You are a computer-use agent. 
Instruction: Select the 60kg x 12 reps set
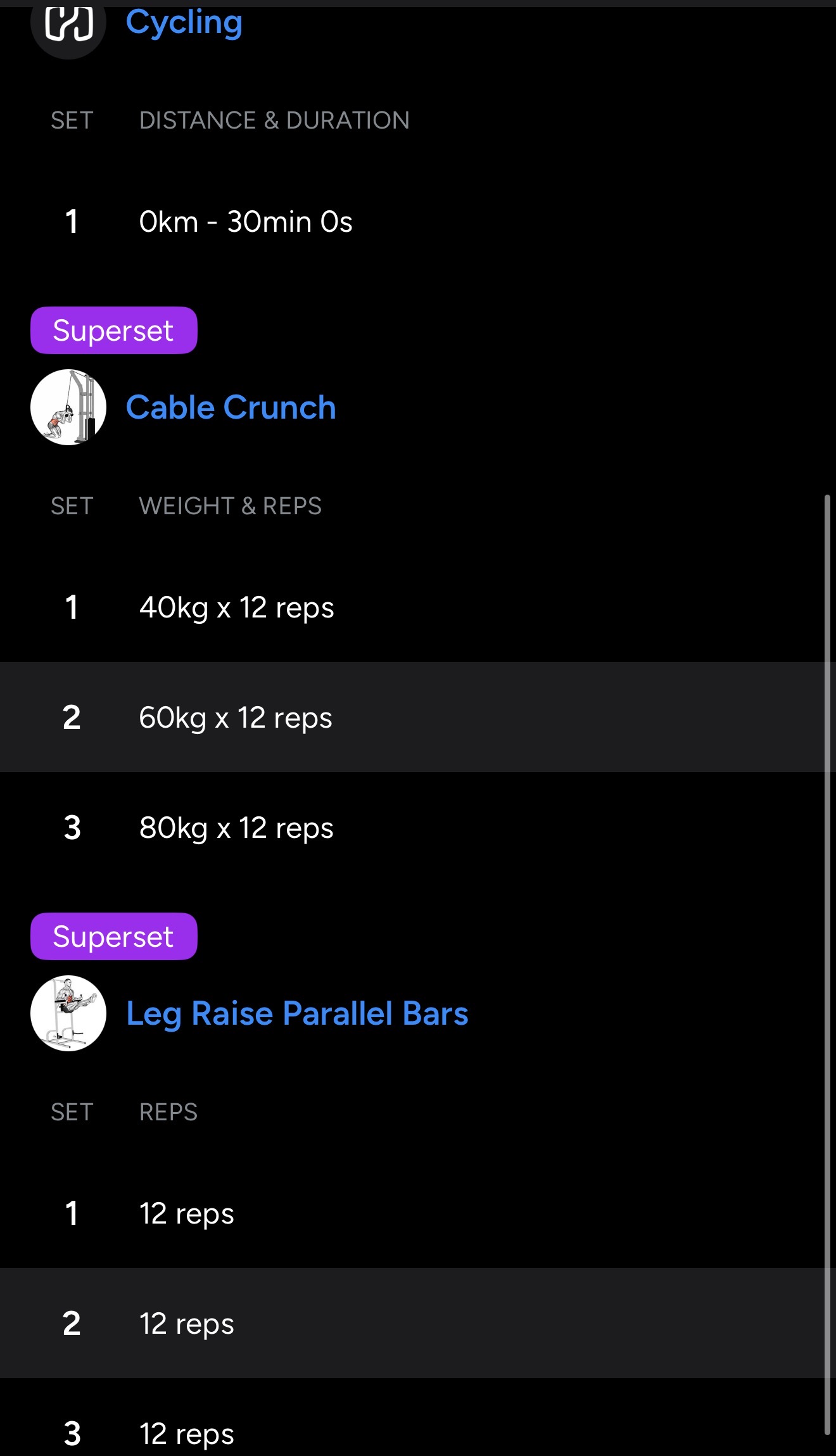coord(236,718)
